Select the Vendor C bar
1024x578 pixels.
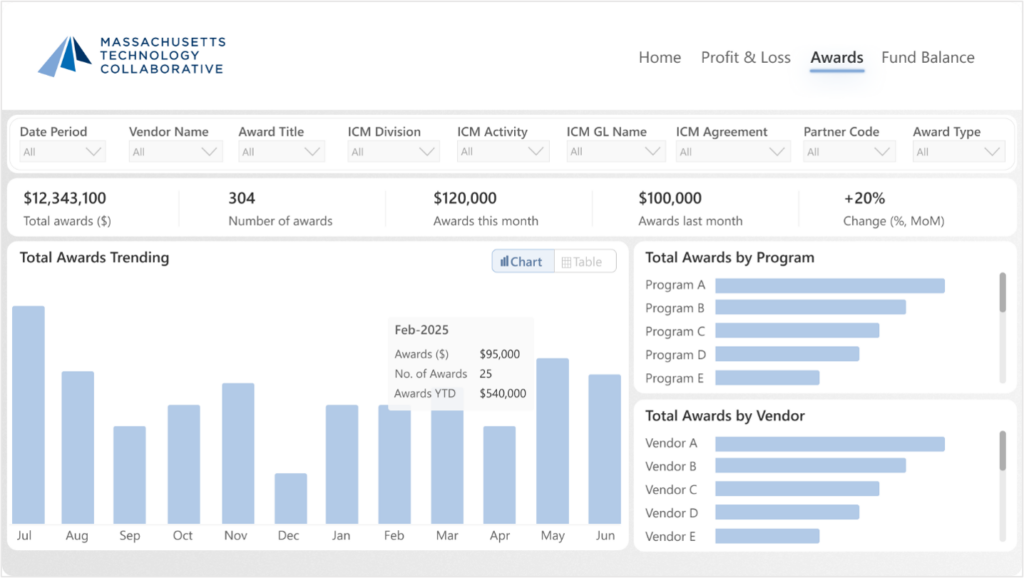pos(797,489)
